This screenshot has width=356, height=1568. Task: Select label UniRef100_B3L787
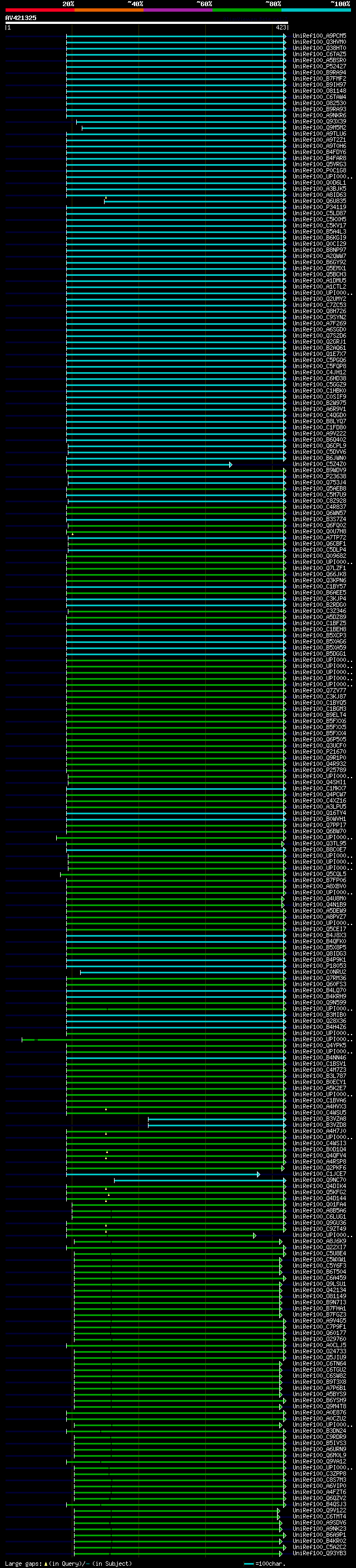319,1076
